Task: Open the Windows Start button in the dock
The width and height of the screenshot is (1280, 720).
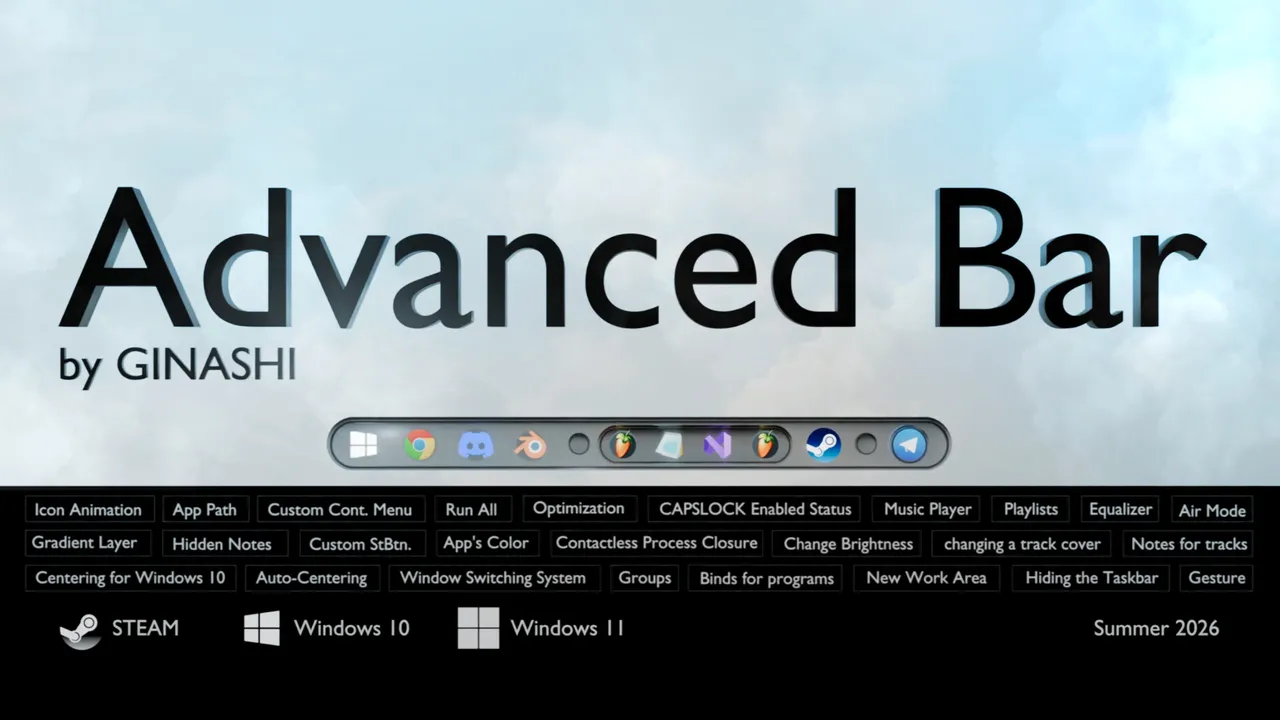Action: [364, 445]
